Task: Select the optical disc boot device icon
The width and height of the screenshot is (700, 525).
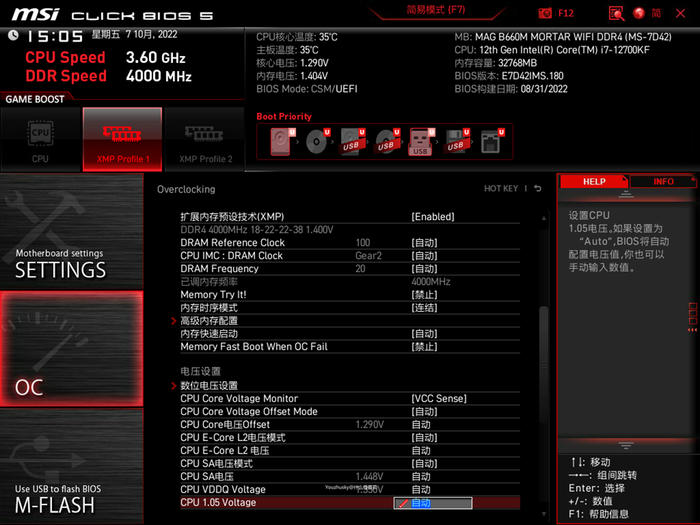Action: 317,142
